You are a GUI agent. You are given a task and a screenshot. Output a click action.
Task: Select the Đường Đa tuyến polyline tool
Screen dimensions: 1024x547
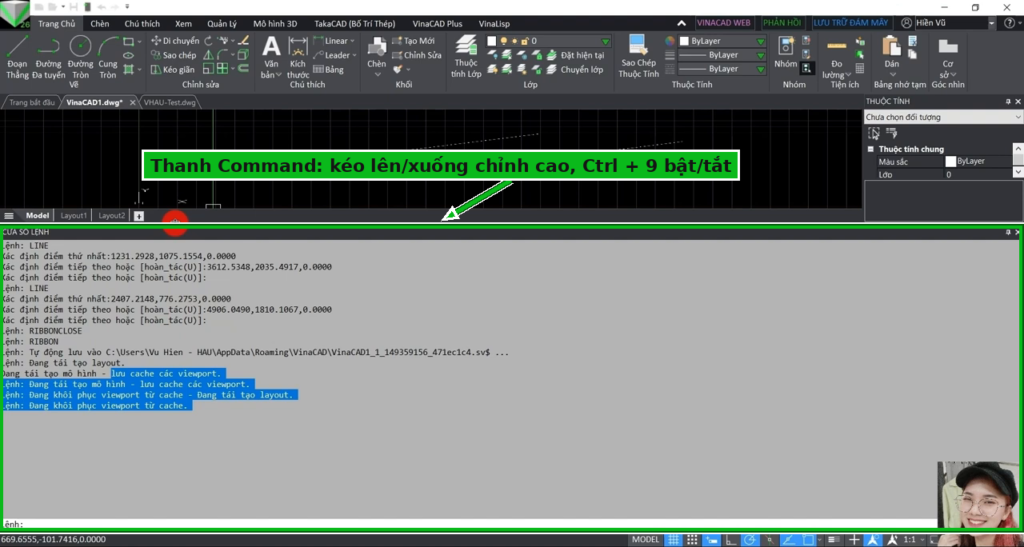coord(48,57)
